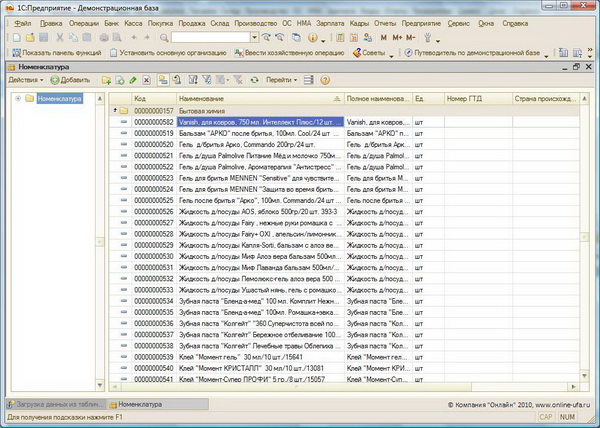Screen dimensions: 600x428
Task: Click the Find magnifier icon
Action: (164, 37)
